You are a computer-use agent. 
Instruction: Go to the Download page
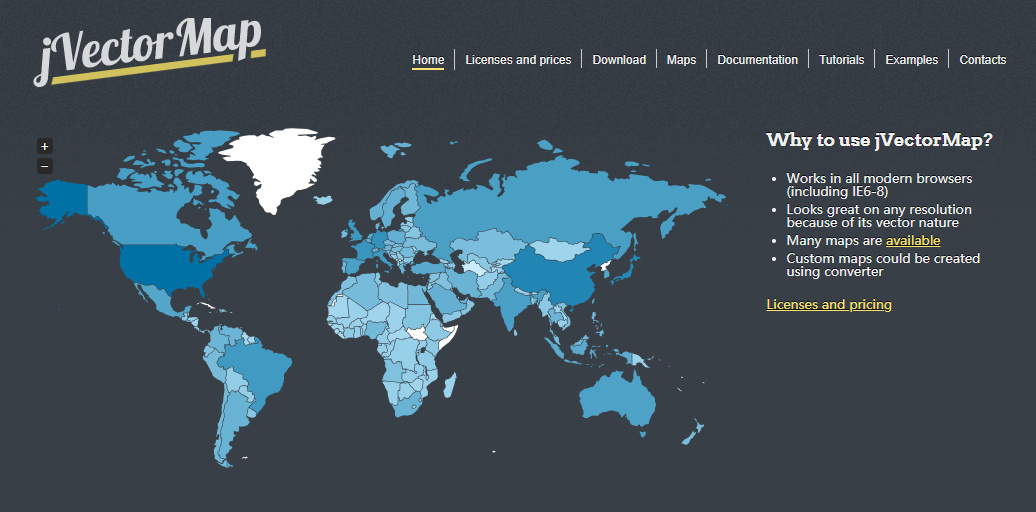pos(619,59)
